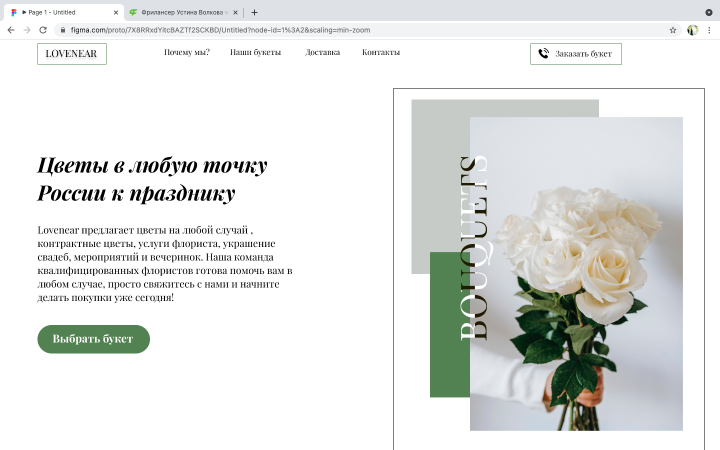Open the Контакты nav link
Screen dimensions: 720x450
tap(381, 52)
